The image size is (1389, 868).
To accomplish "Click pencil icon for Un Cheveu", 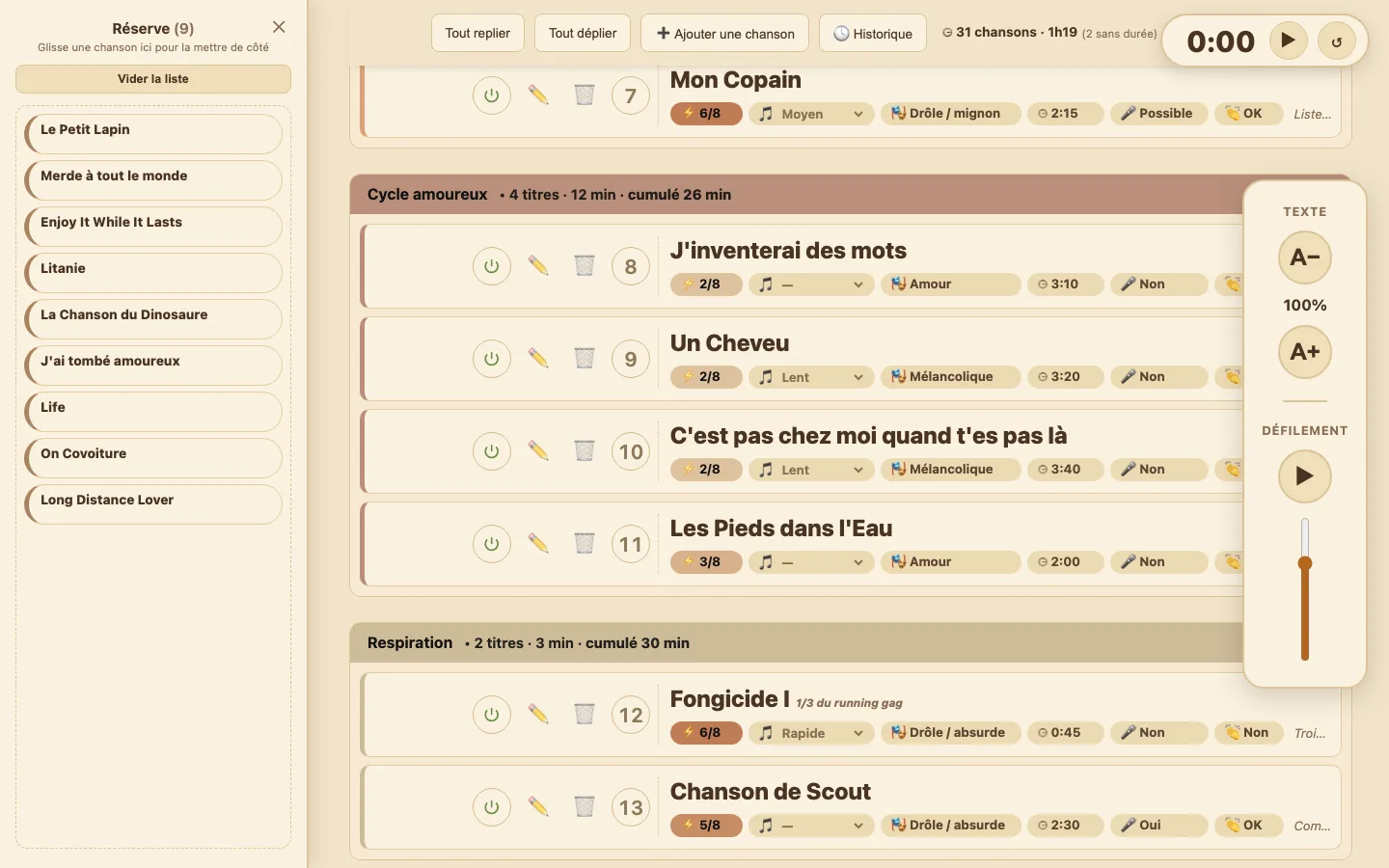I will 538,359.
